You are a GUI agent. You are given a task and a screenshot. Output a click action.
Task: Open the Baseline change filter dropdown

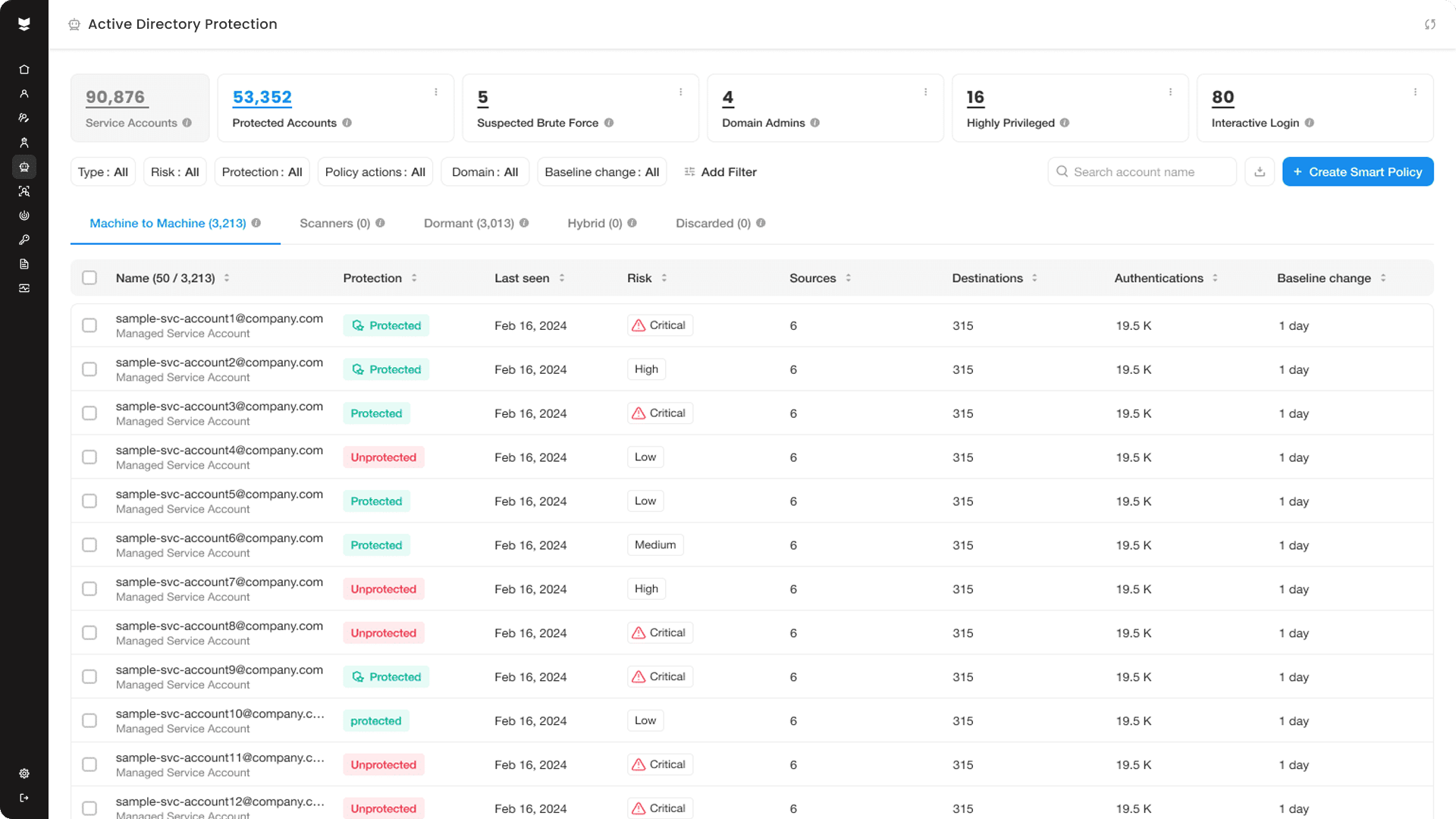pos(601,172)
